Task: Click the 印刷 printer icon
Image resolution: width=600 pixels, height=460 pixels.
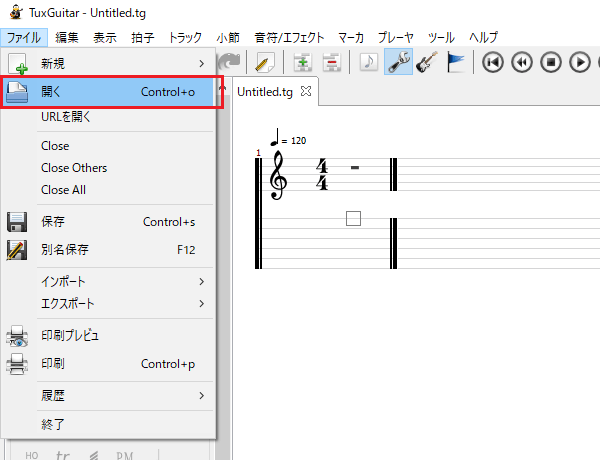Action: click(x=17, y=364)
